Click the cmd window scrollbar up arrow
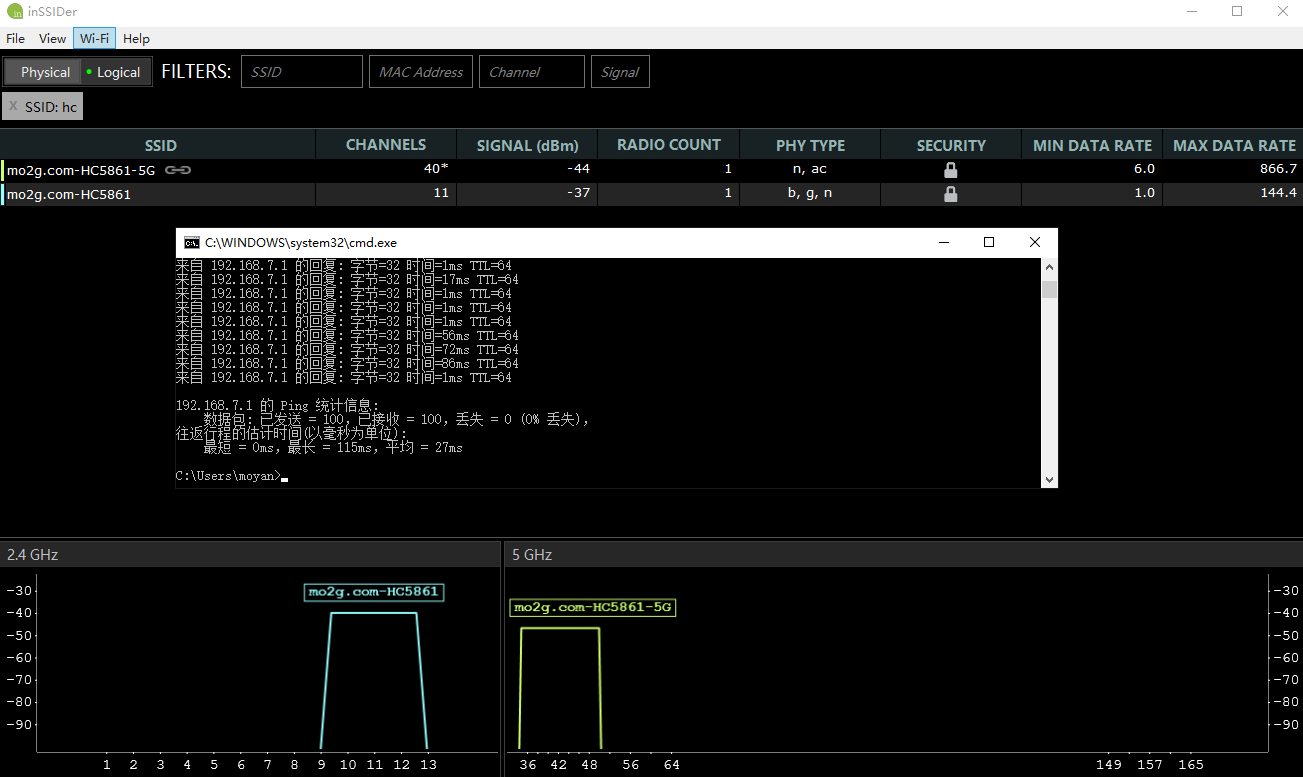 [1049, 268]
